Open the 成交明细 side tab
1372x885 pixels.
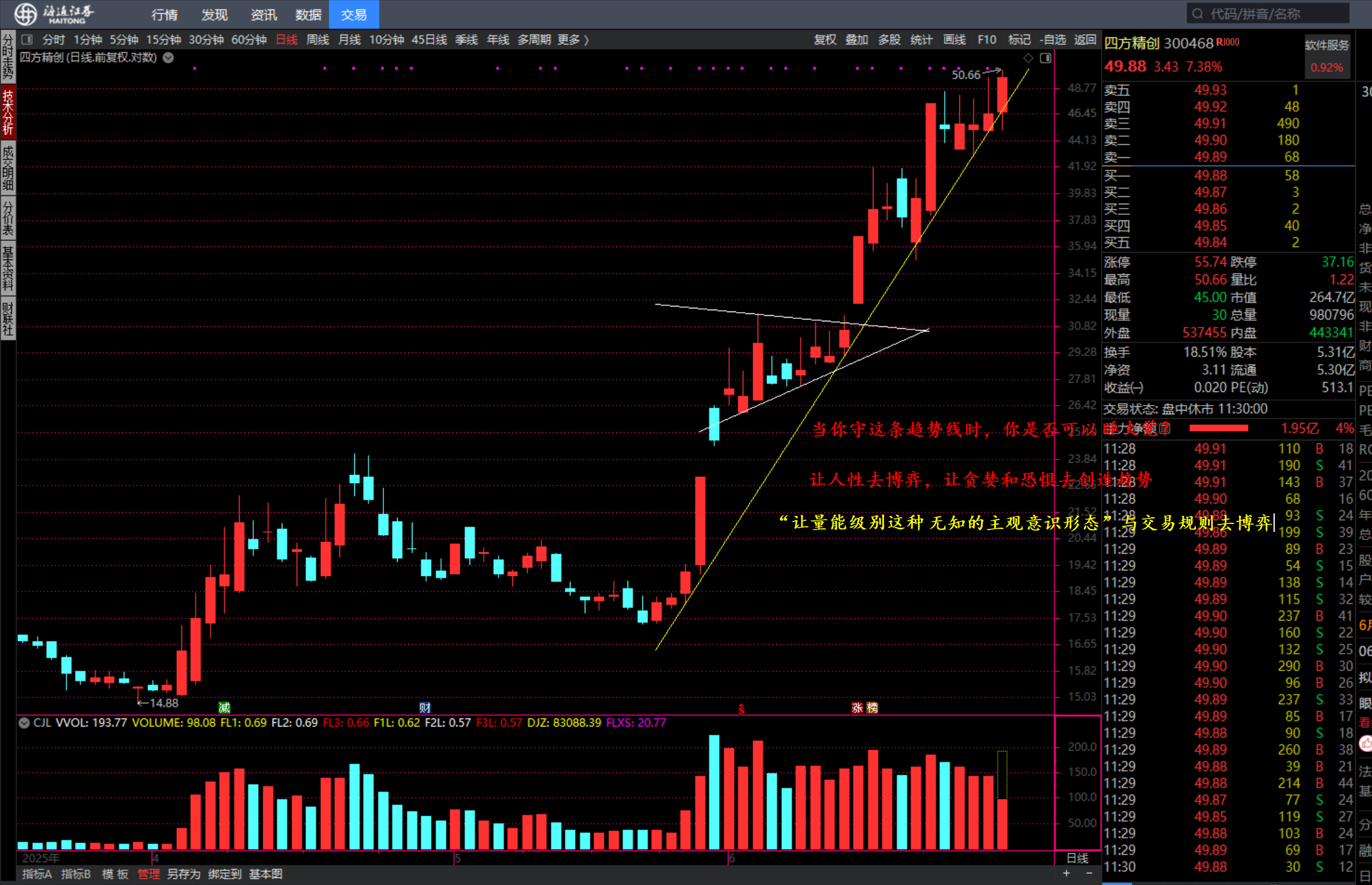click(x=8, y=167)
